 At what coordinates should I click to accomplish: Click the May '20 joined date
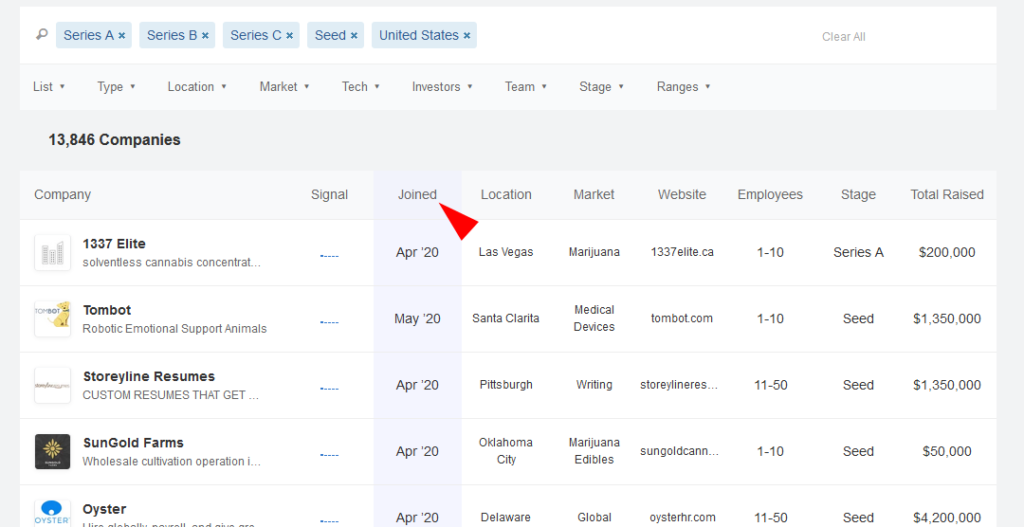click(x=417, y=319)
